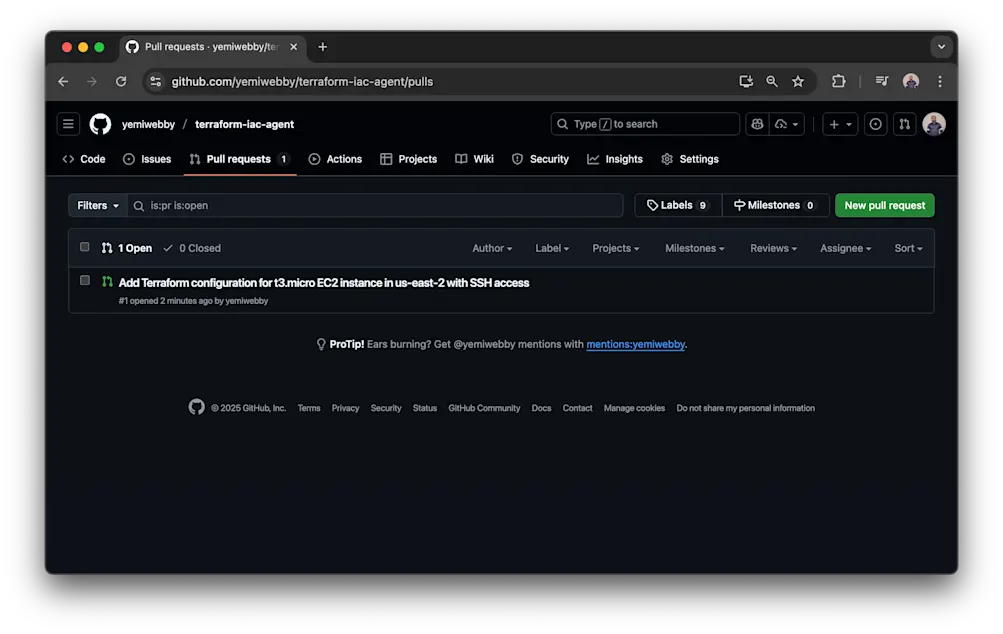Viewport: 1003px width, 634px height.
Task: Expand the Reviews filter
Action: [773, 248]
